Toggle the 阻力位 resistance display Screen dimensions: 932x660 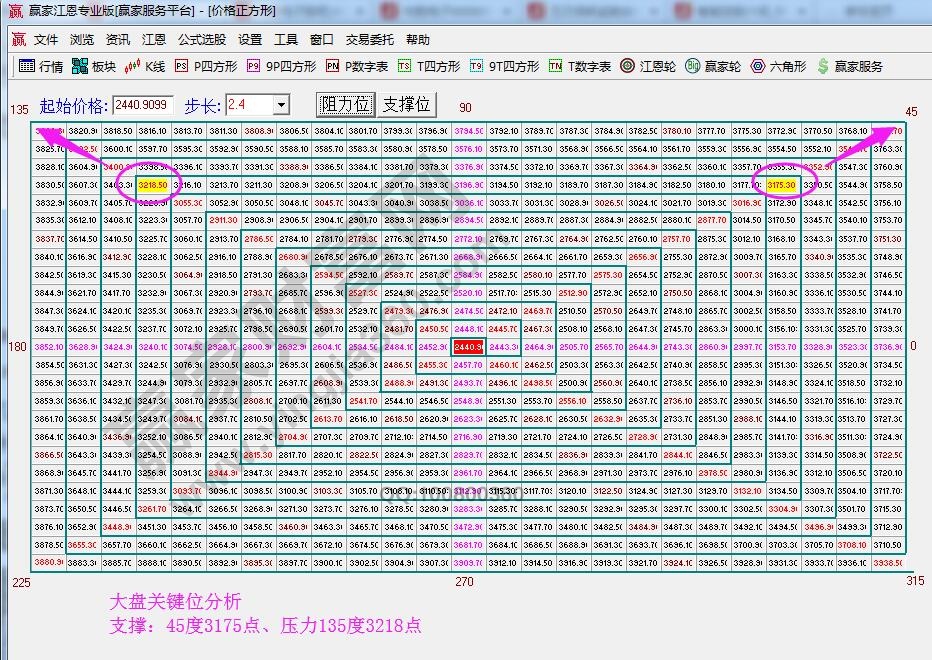point(345,105)
